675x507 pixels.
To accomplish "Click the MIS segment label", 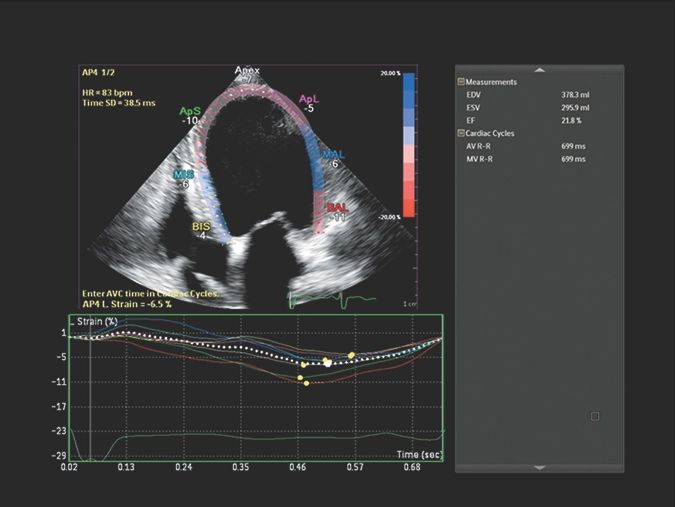I will click(x=185, y=176).
